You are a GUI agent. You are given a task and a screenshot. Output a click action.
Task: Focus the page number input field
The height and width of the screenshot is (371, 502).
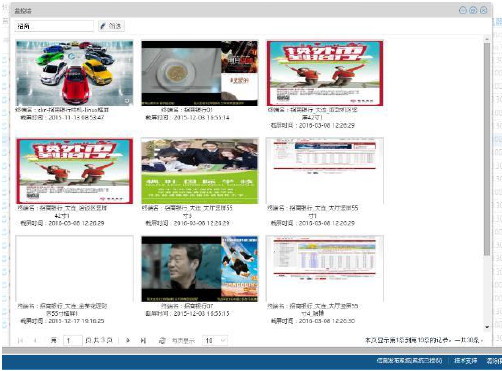coord(73,340)
